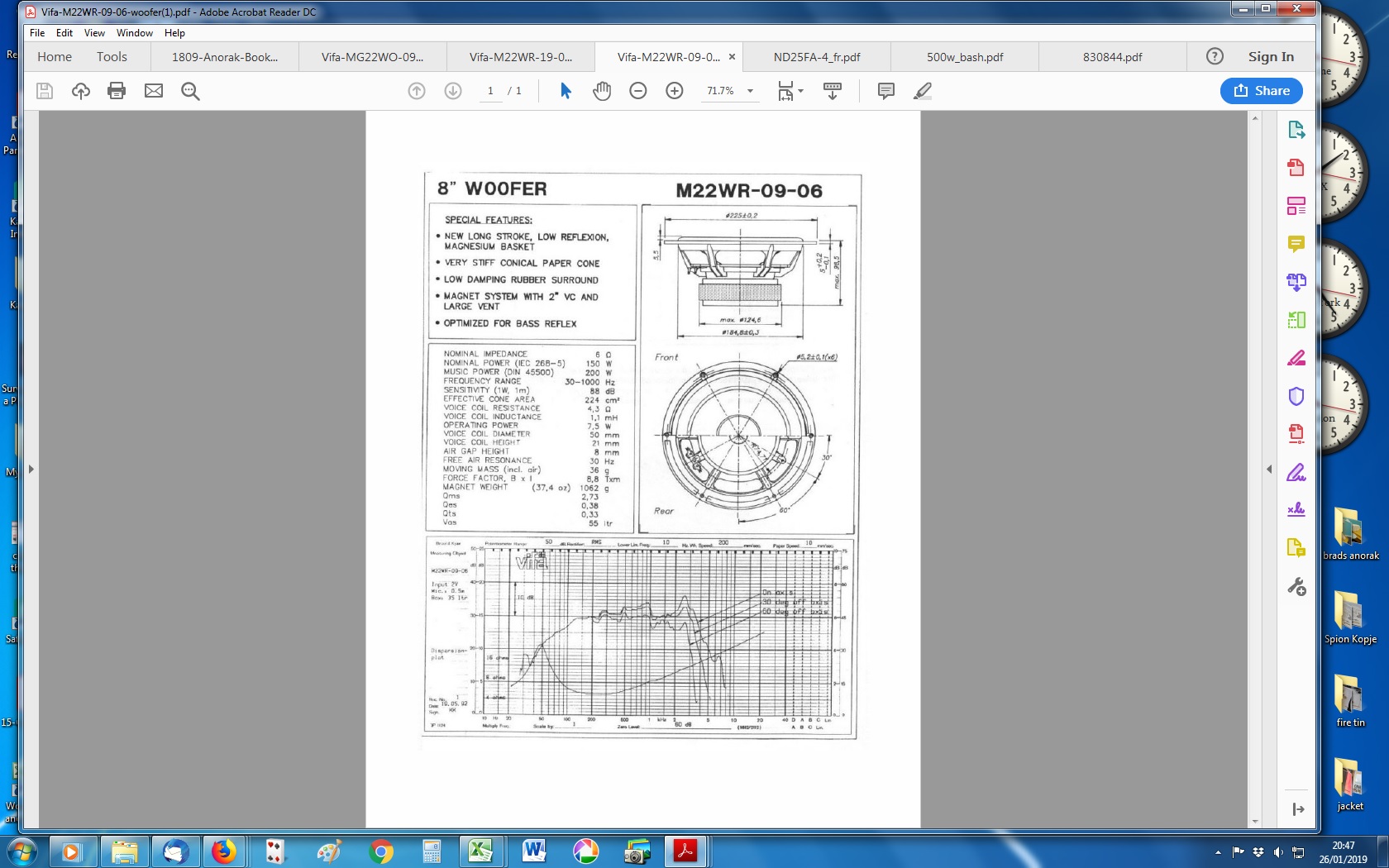This screenshot has height=868, width=1389.
Task: Expand the left navigation pane arrow
Action: coord(31,469)
